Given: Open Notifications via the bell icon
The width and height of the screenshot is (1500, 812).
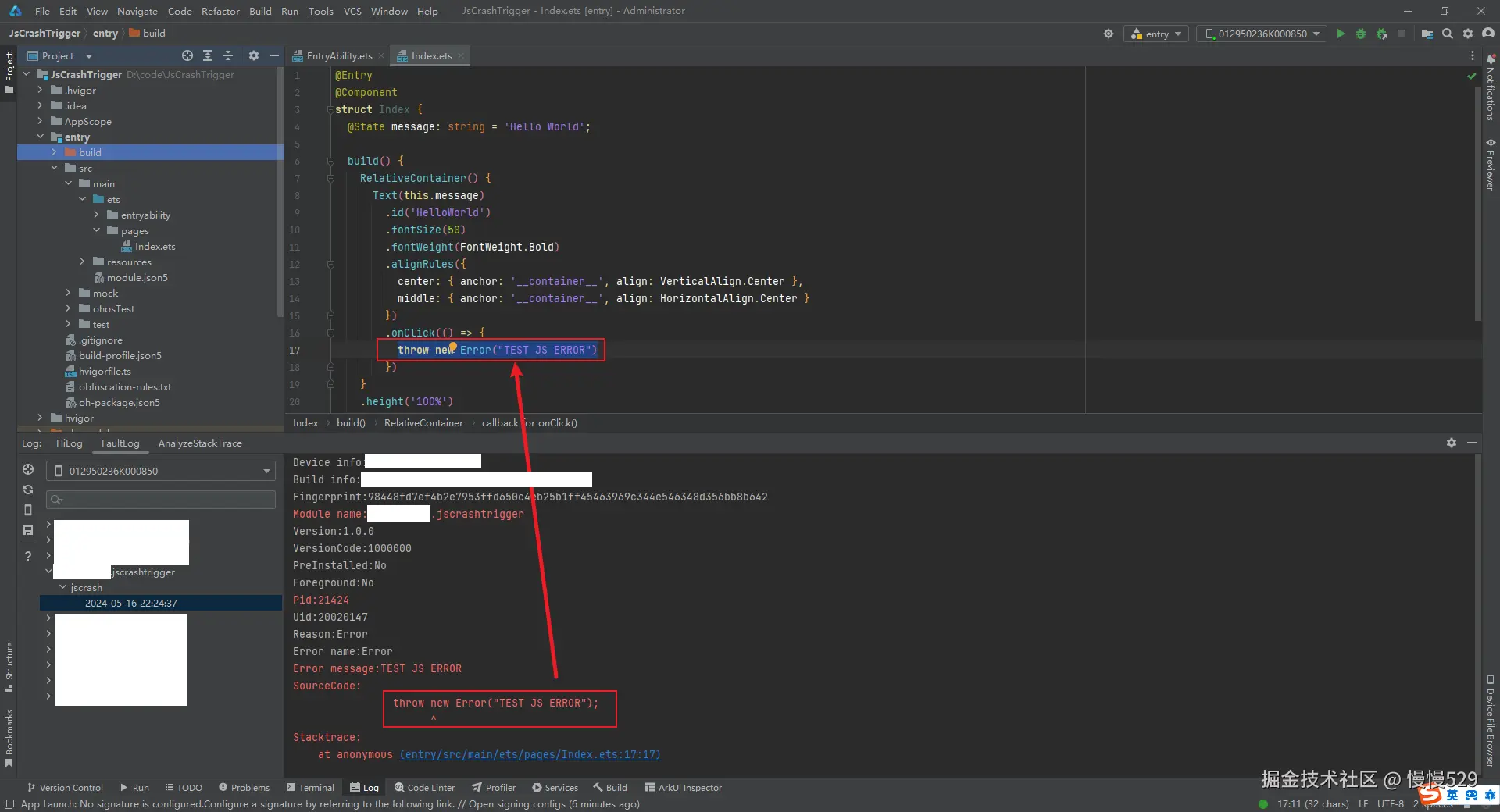Looking at the screenshot, I should [1491, 61].
